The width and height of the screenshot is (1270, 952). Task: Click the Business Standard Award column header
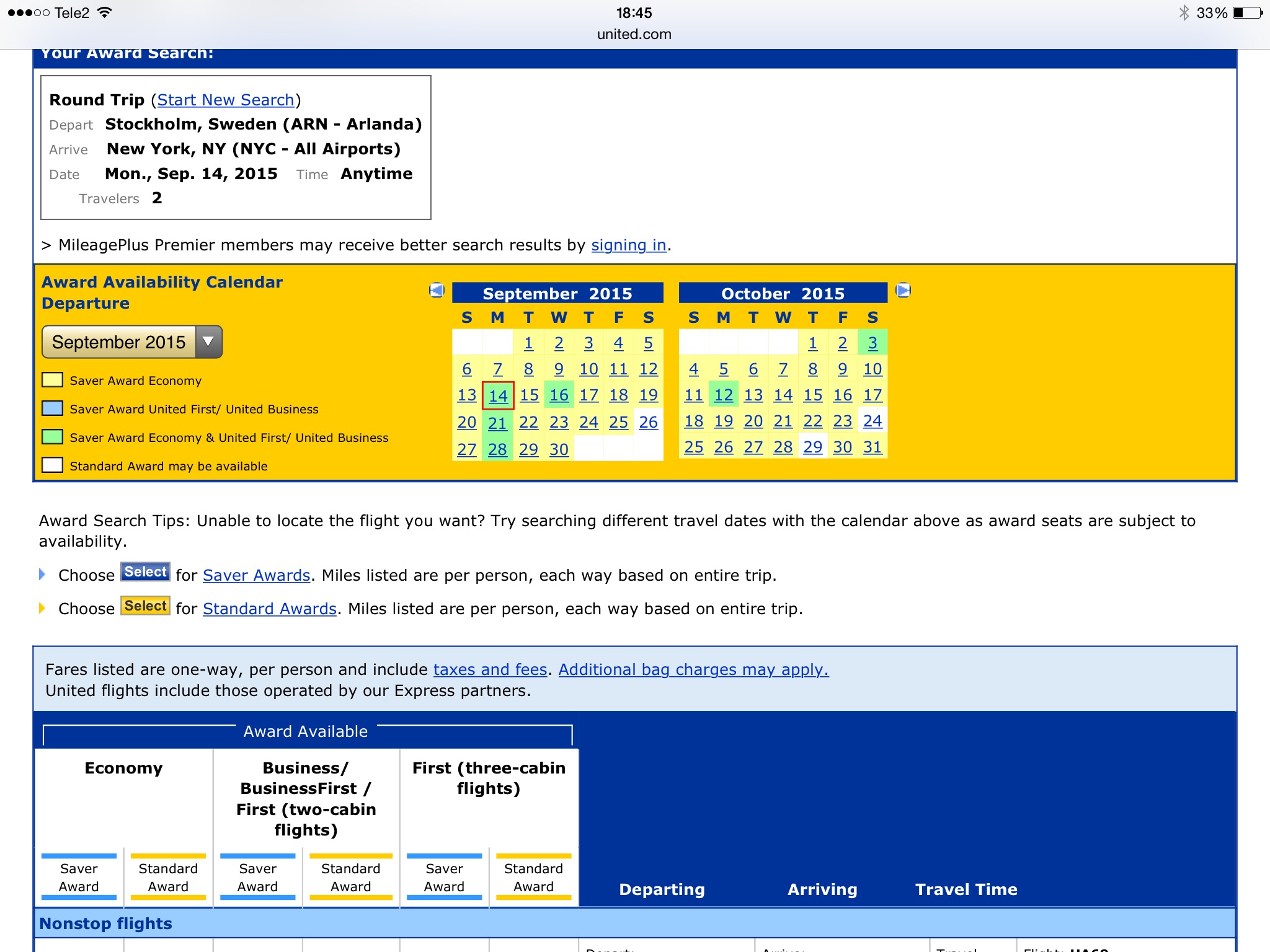pyautogui.click(x=350, y=878)
